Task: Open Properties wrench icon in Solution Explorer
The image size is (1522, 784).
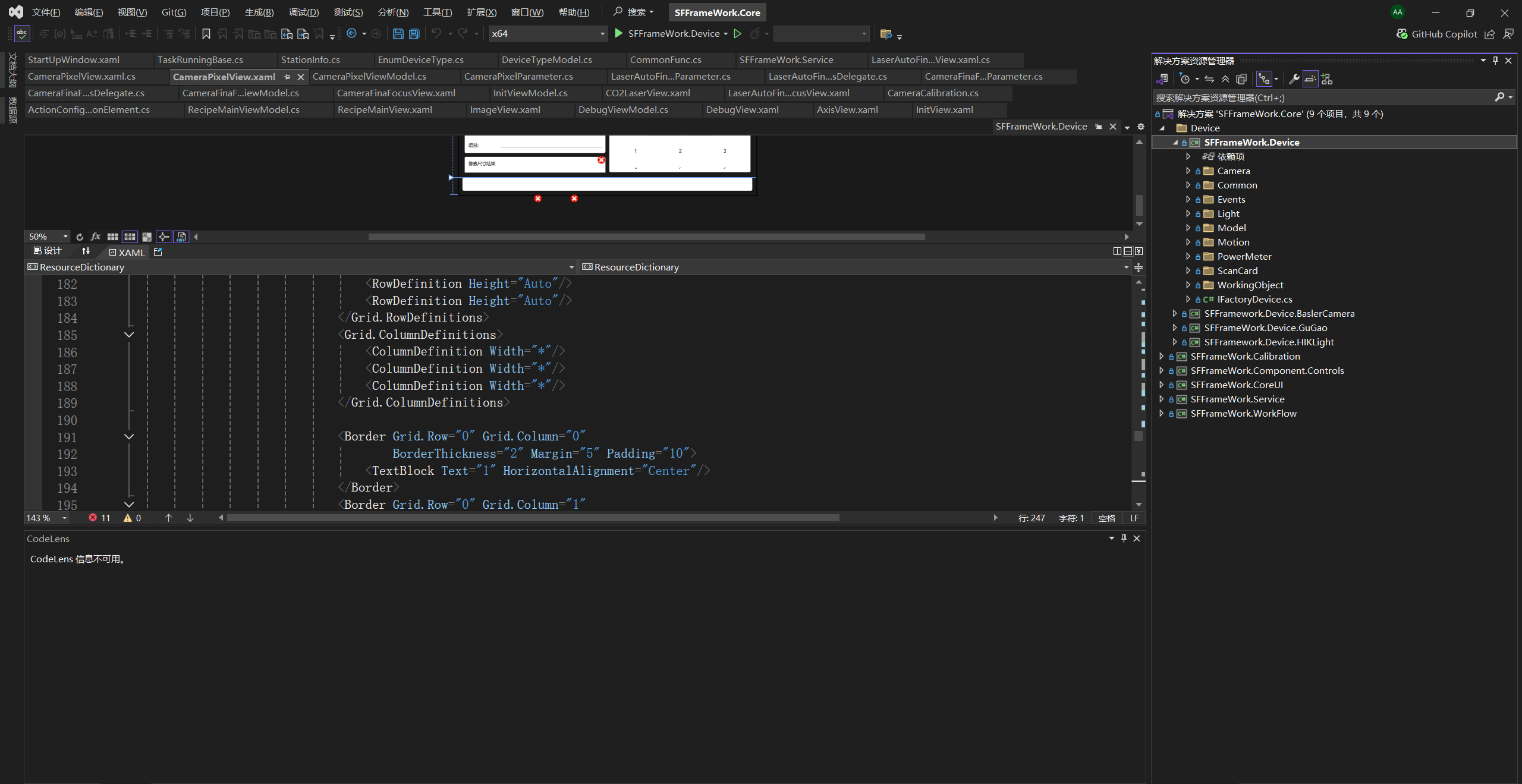Action: click(x=1293, y=79)
